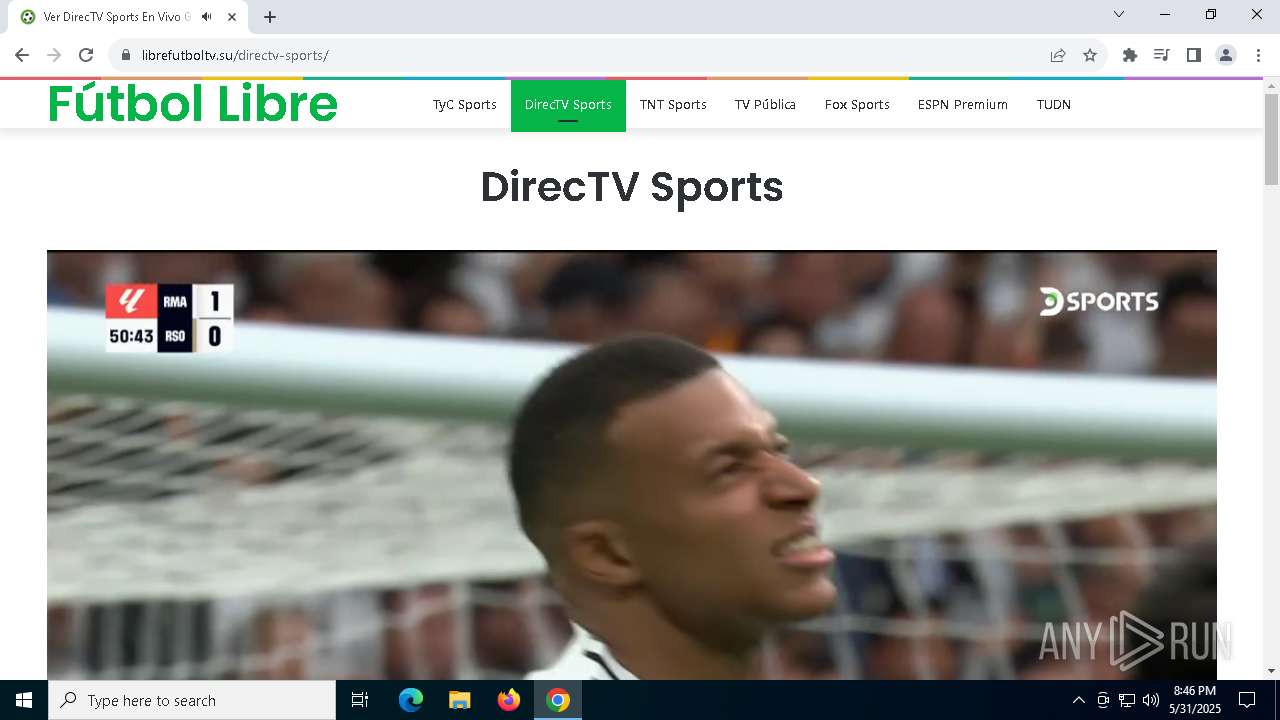Show hidden system tray icons
This screenshot has height=720, width=1280.
point(1078,700)
